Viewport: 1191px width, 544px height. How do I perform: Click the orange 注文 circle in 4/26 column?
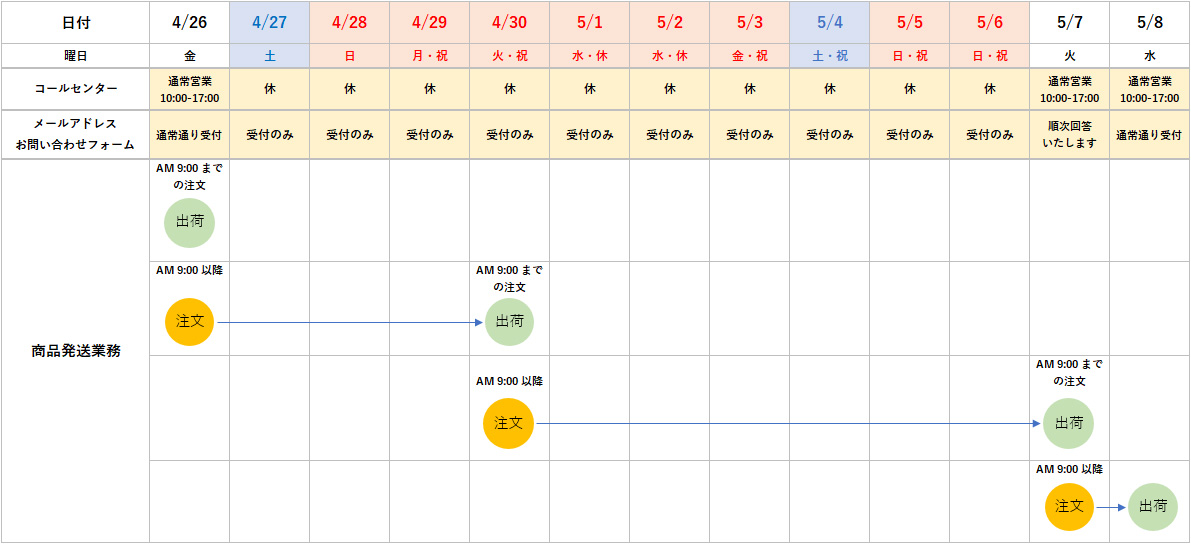pos(189,322)
